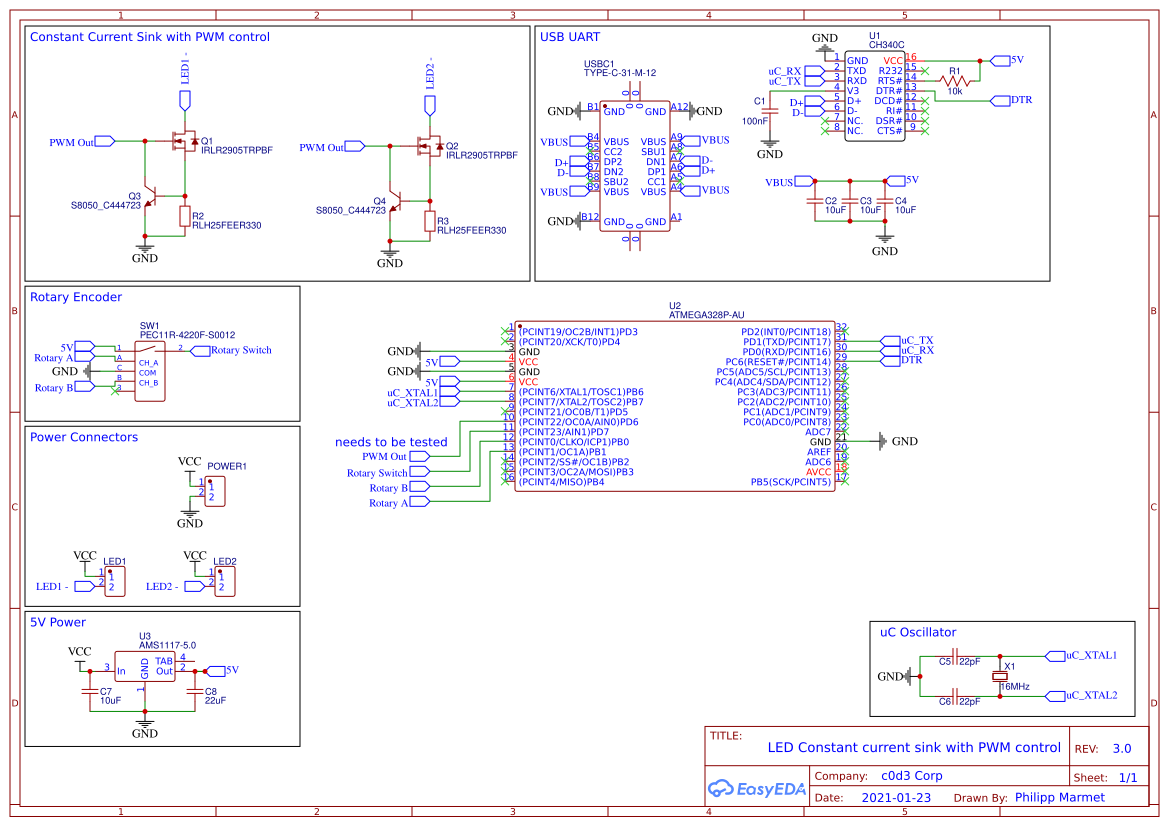Click the "TYPE-C-31-M-12" part label
Screen dimensions: 1169x827
click(x=620, y=73)
